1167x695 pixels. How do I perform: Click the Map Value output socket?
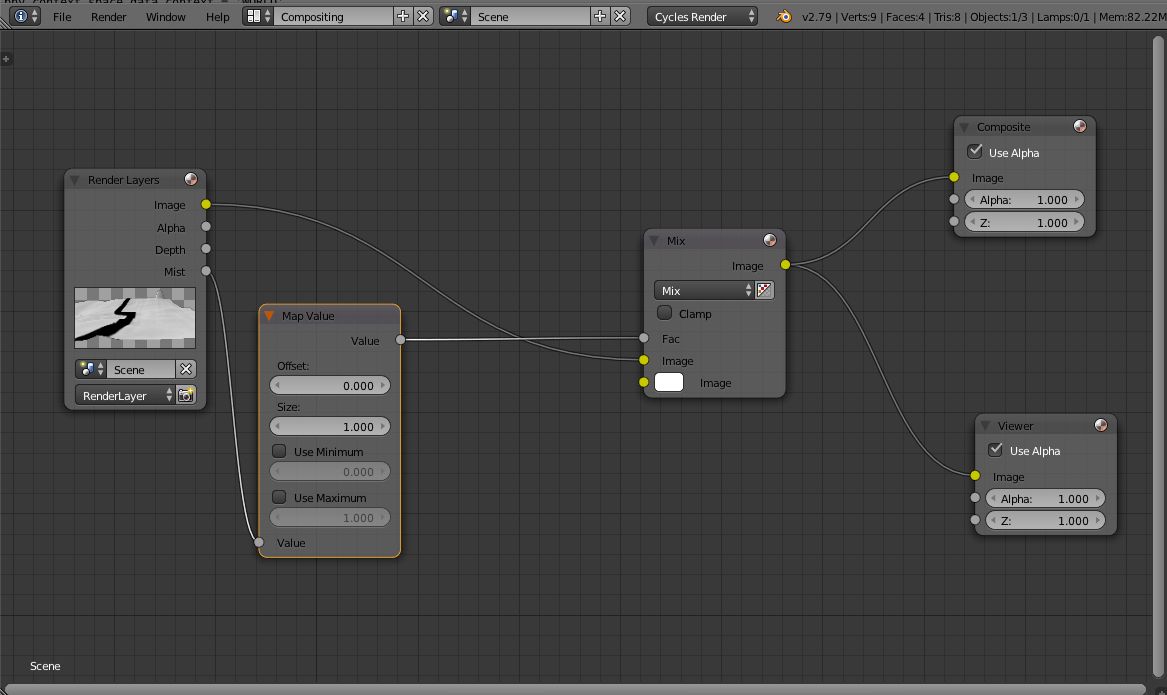pos(400,340)
